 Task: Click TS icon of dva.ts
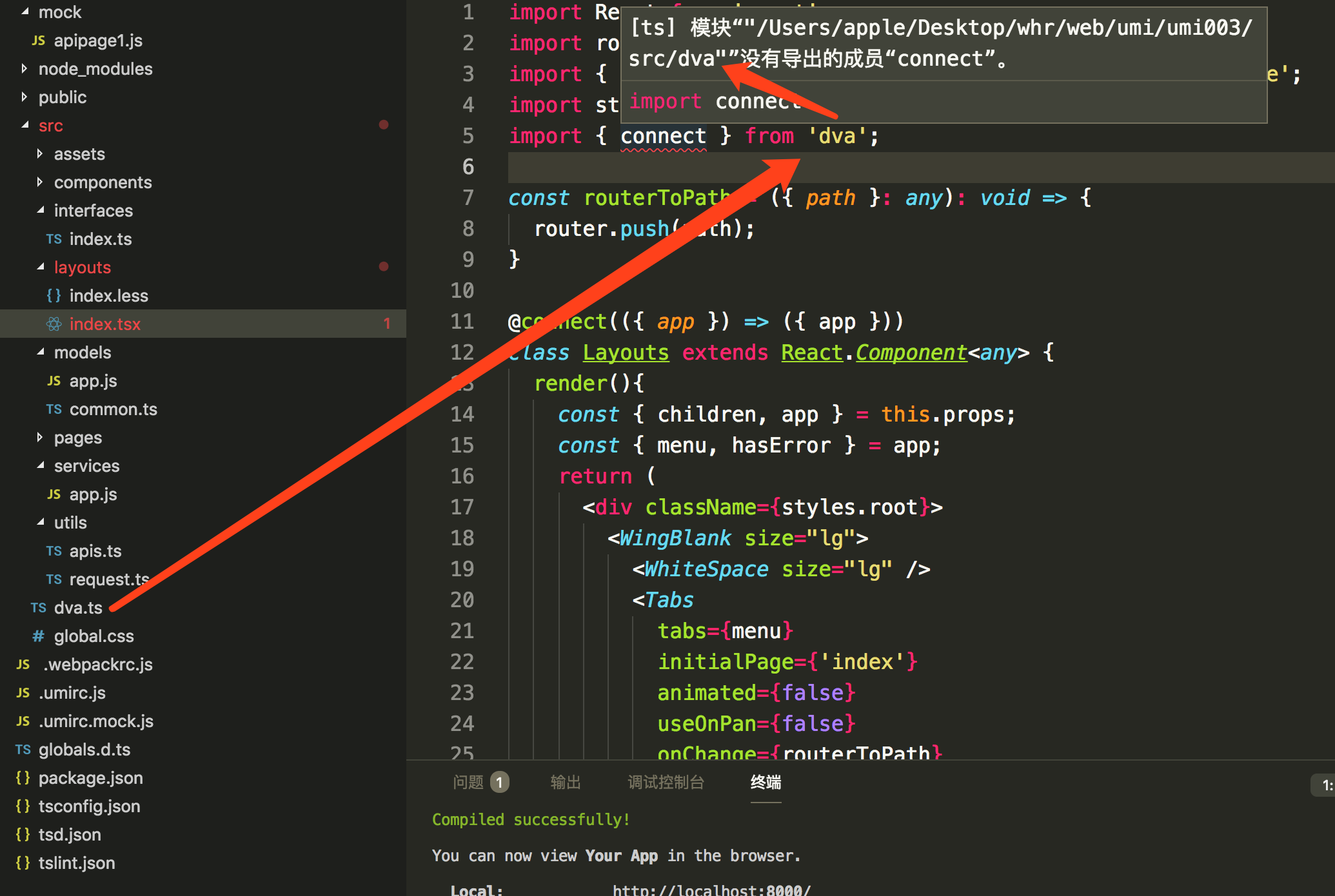click(x=39, y=608)
